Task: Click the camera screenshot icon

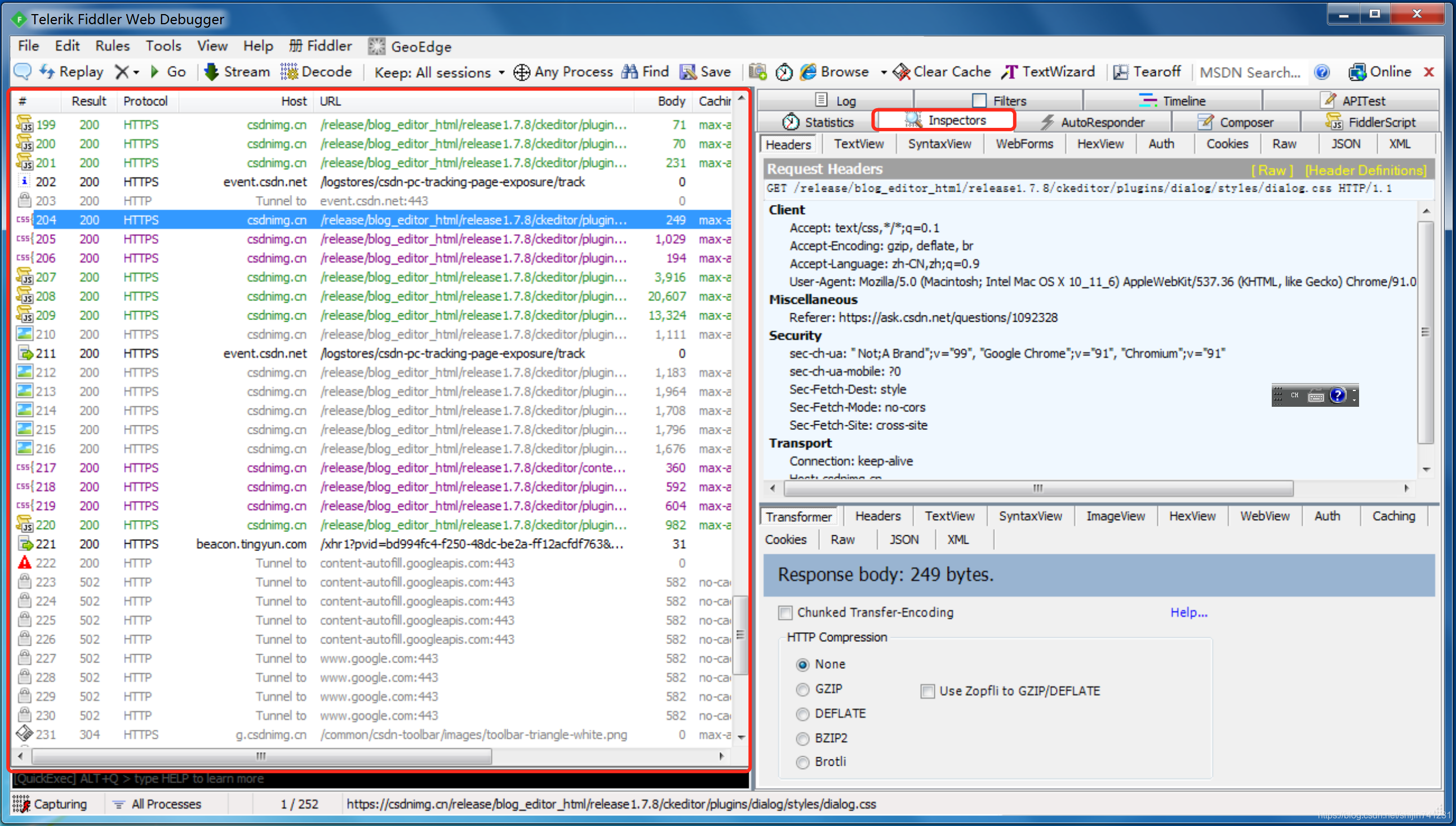Action: click(758, 72)
